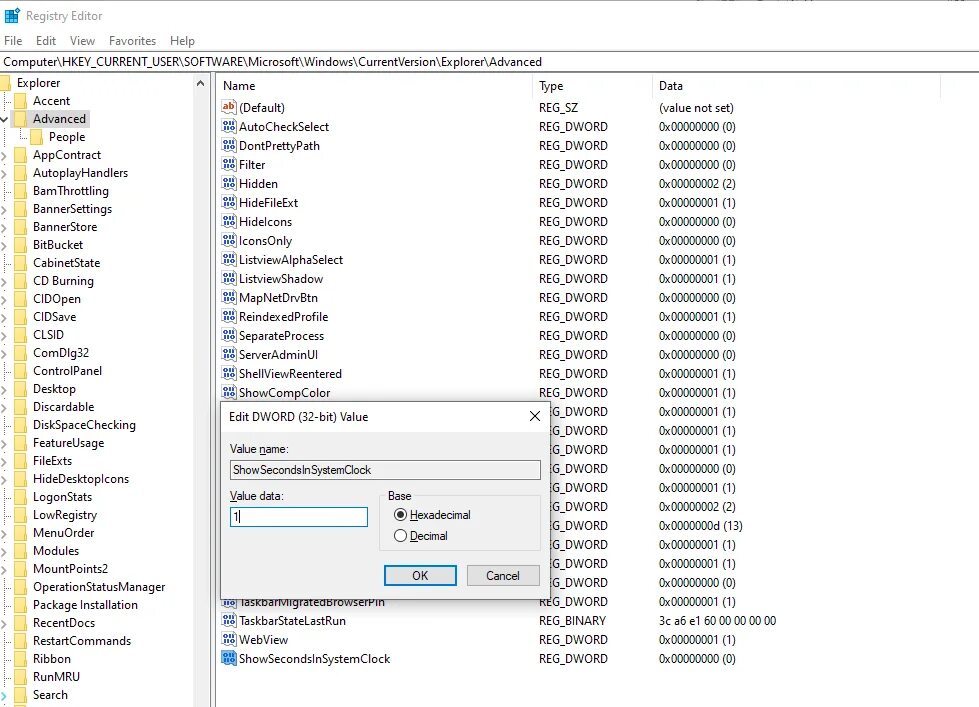The height and width of the screenshot is (707, 979).
Task: Click the ListviewAlphaSelect DWORD icon
Action: pyautogui.click(x=229, y=259)
